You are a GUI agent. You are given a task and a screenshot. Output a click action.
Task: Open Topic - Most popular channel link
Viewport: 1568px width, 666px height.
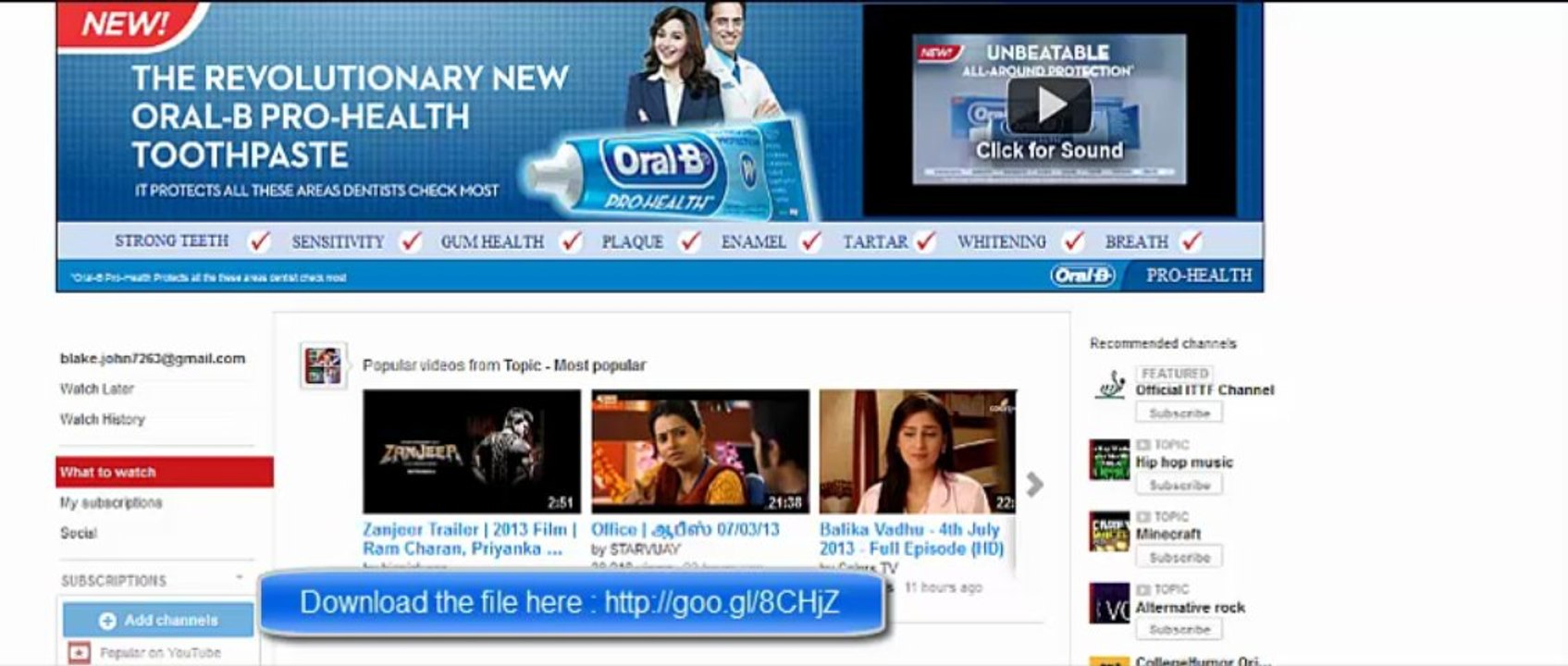574,365
